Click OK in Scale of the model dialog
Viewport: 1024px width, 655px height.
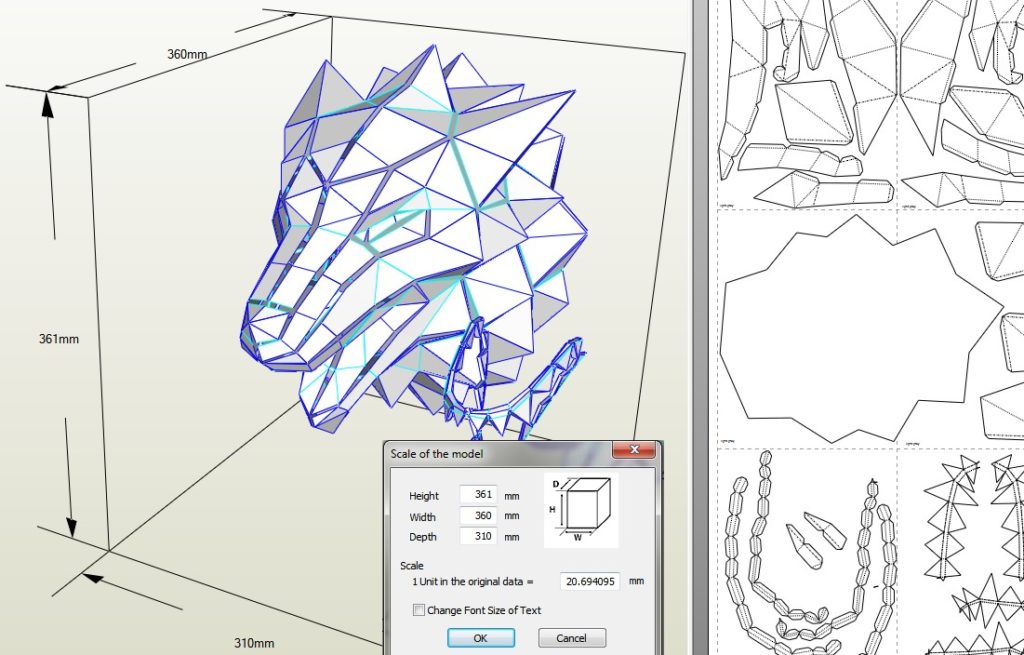point(481,638)
